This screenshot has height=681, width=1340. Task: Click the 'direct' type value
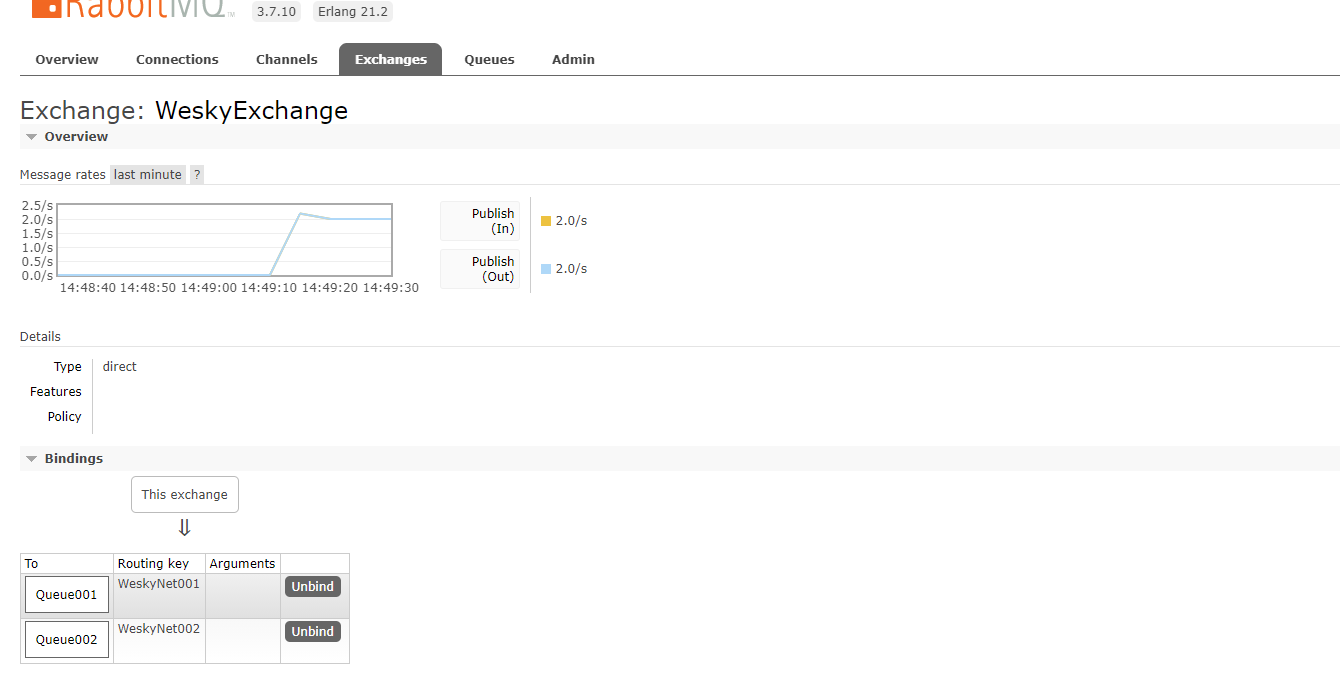coord(120,367)
